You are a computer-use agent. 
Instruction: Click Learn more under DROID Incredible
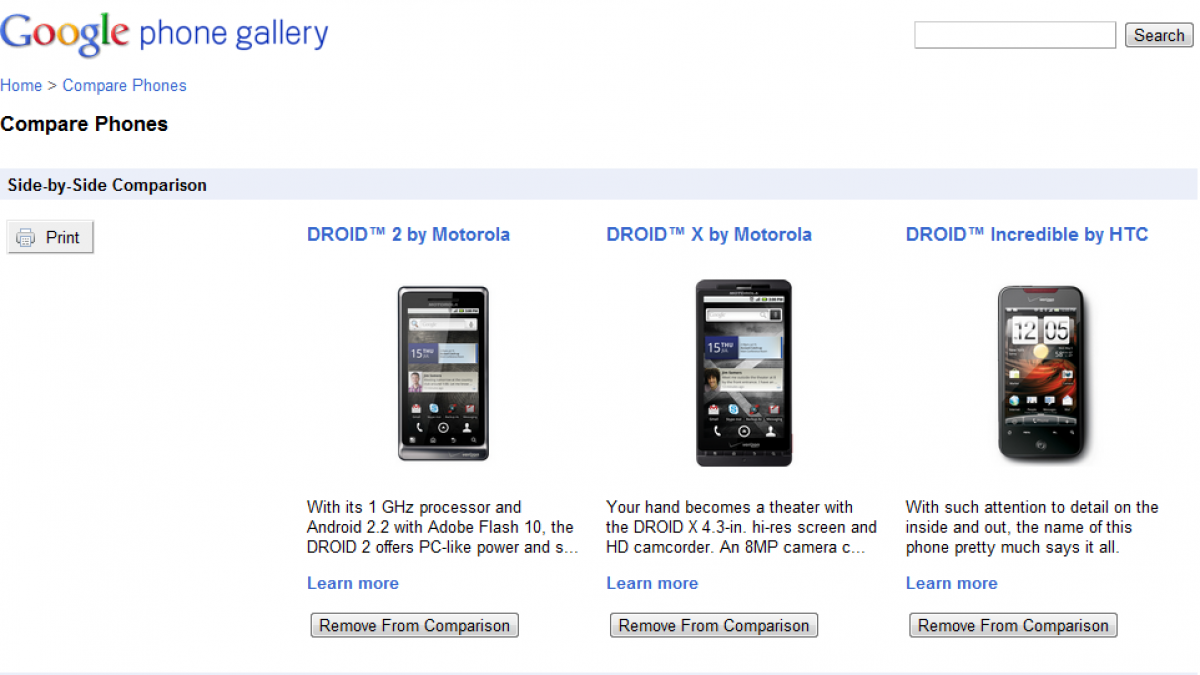pos(952,583)
